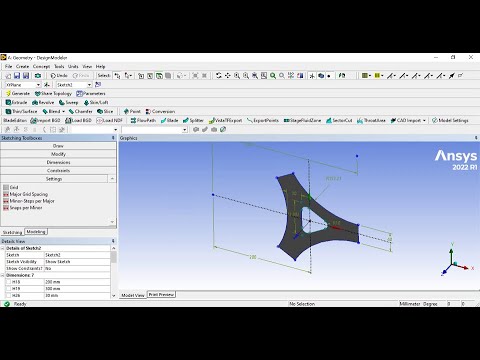Toggle the display plane (axes) button

(312, 76)
